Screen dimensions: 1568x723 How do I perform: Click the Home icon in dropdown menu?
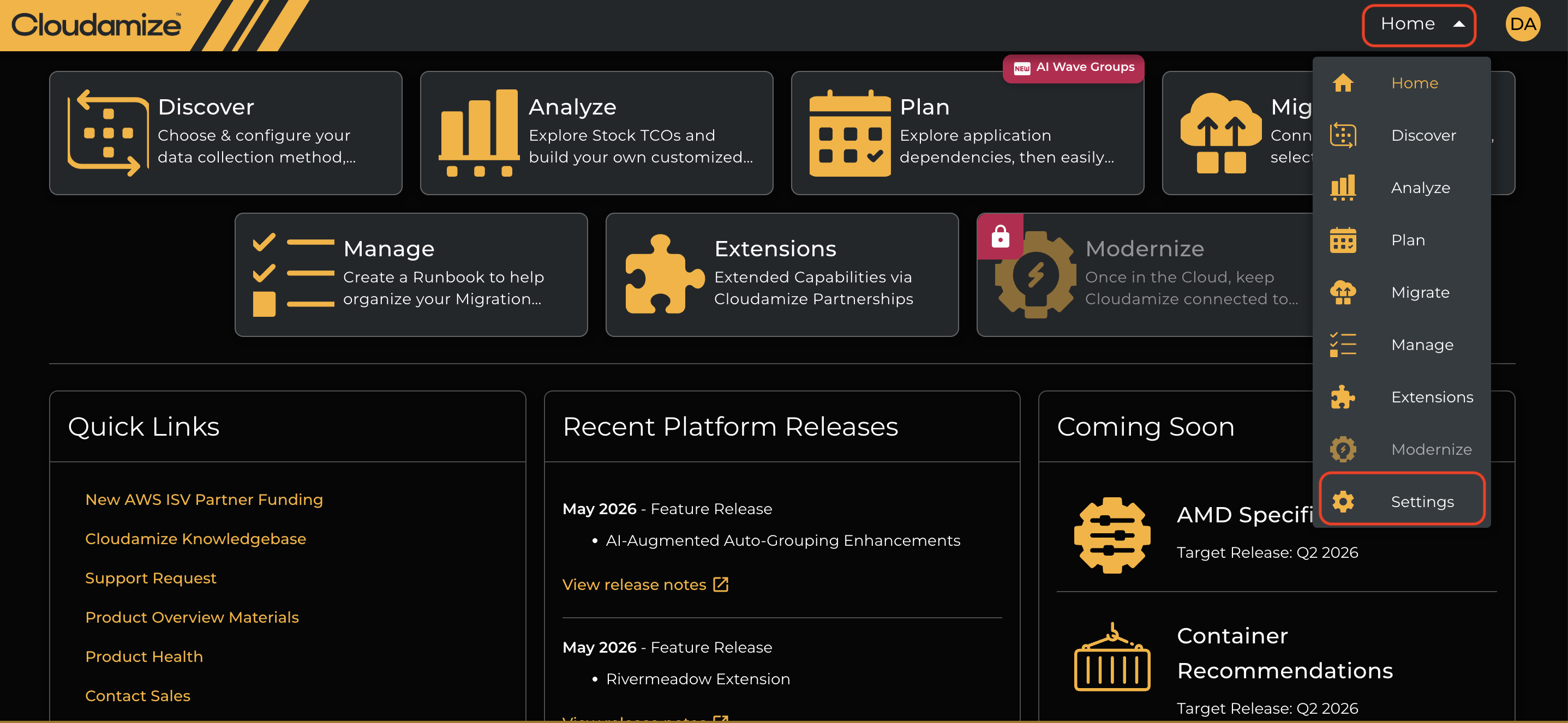[1343, 83]
